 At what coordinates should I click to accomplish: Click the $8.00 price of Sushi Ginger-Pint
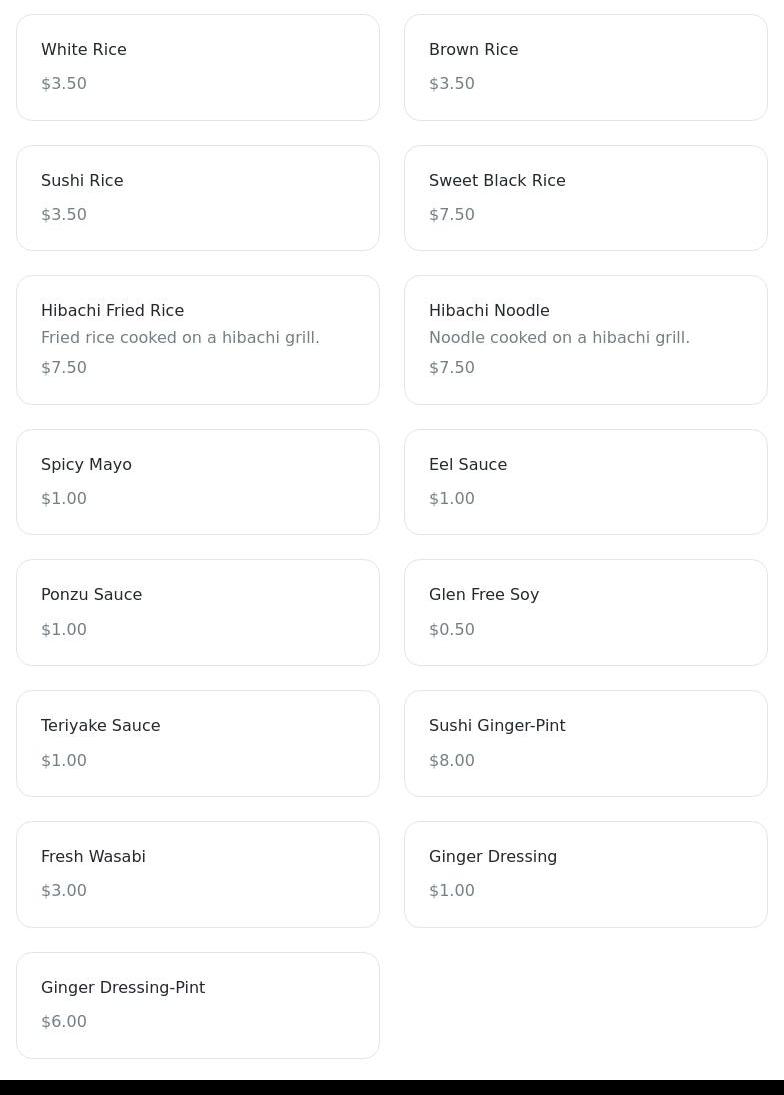[x=452, y=761]
